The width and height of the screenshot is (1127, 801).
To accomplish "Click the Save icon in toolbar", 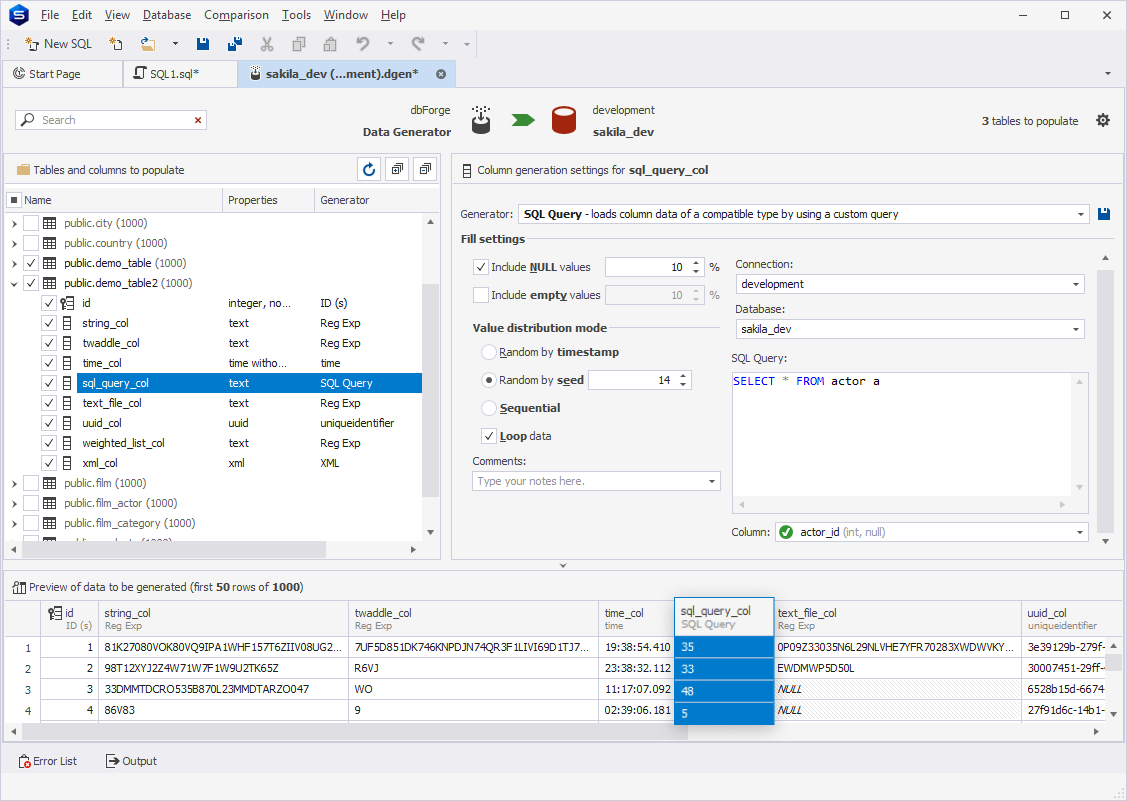I will coord(203,44).
